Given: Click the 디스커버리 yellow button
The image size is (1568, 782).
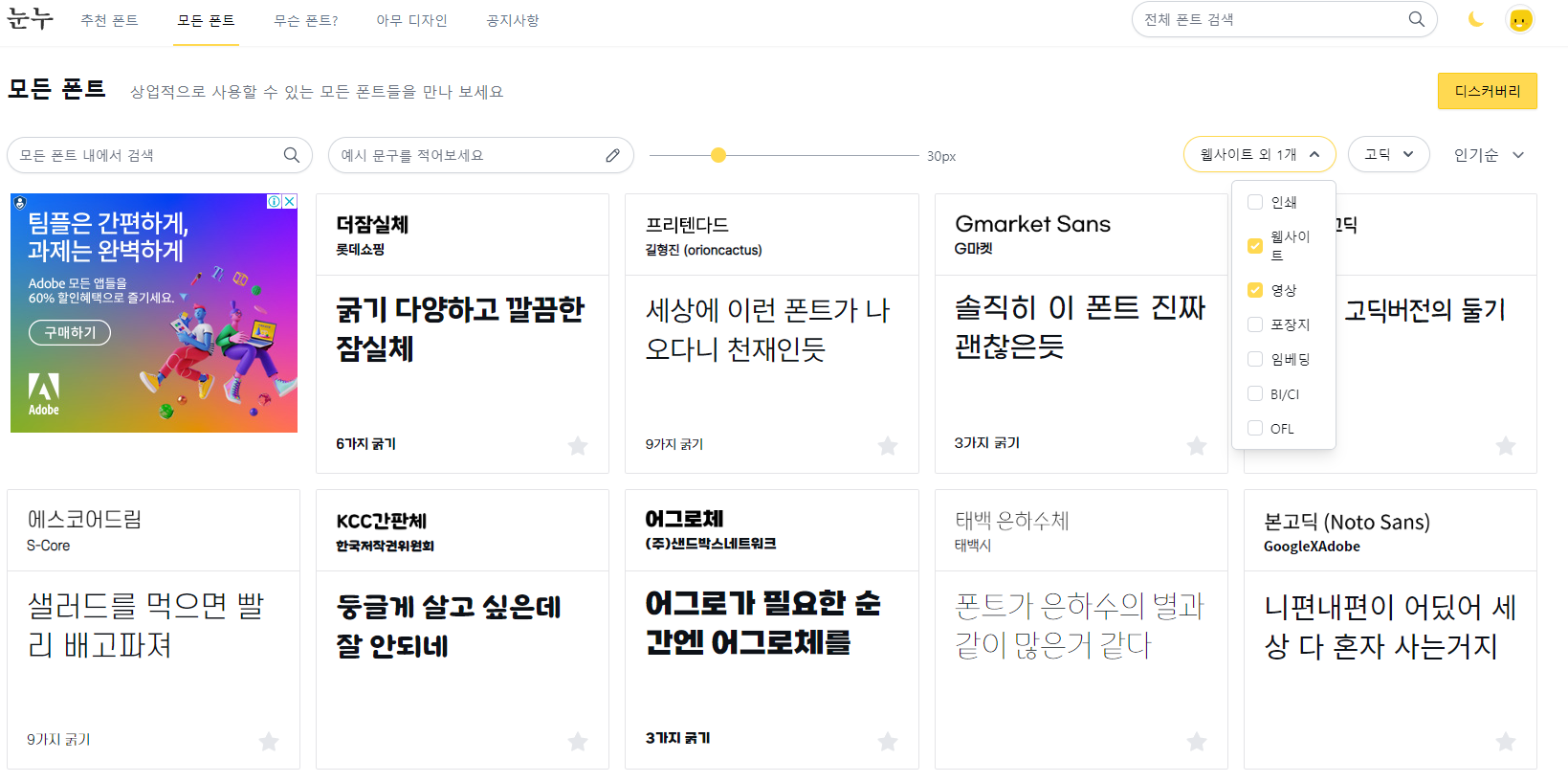Looking at the screenshot, I should [x=1488, y=91].
